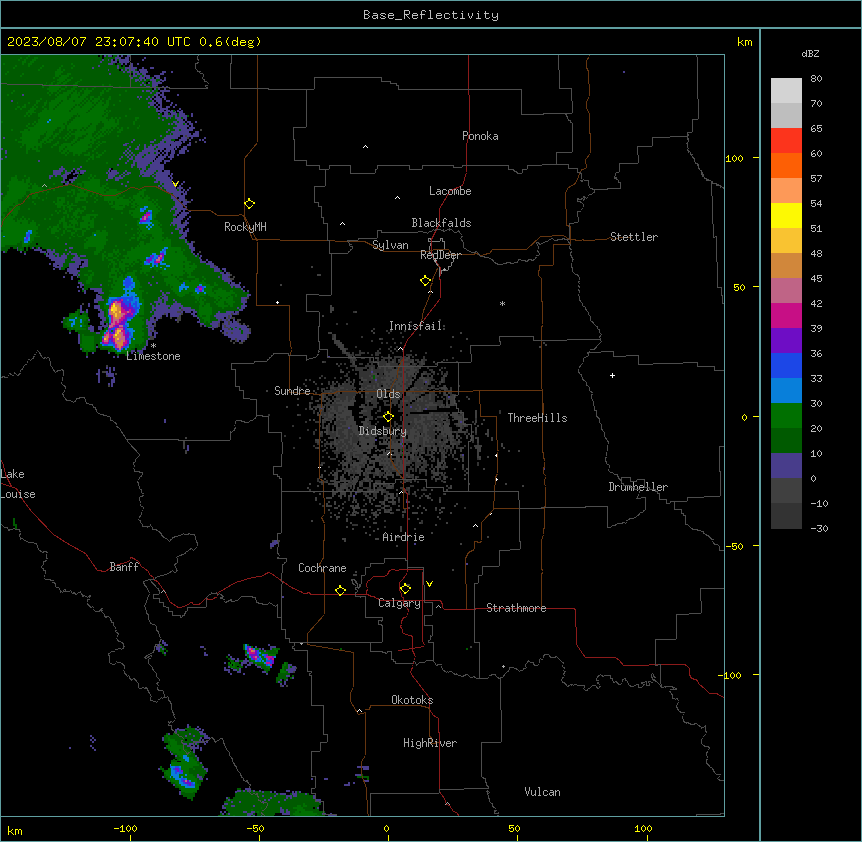
Task: Click the Sundre town label
Action: (292, 391)
